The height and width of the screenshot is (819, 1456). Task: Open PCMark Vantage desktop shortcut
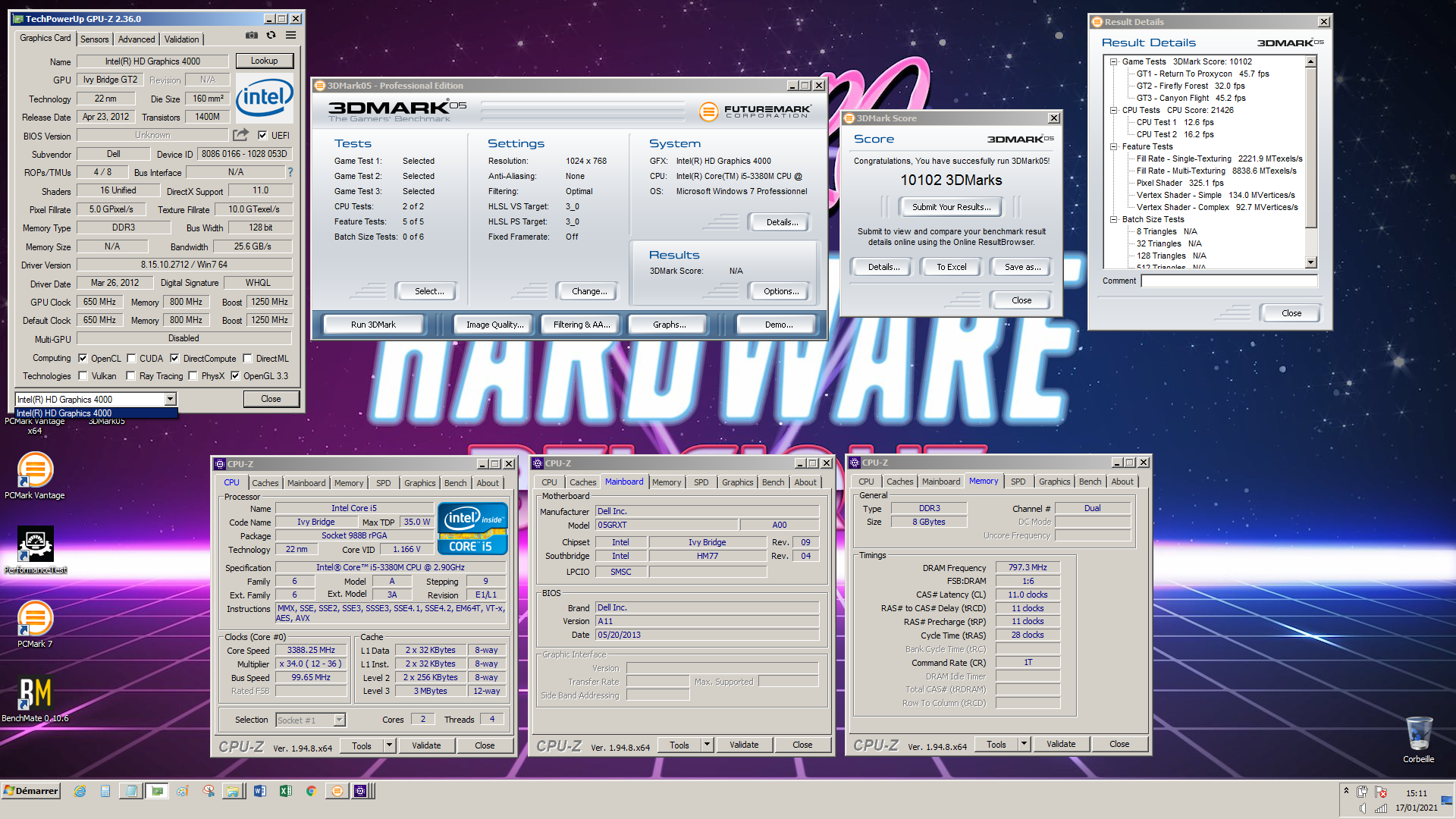click(35, 475)
